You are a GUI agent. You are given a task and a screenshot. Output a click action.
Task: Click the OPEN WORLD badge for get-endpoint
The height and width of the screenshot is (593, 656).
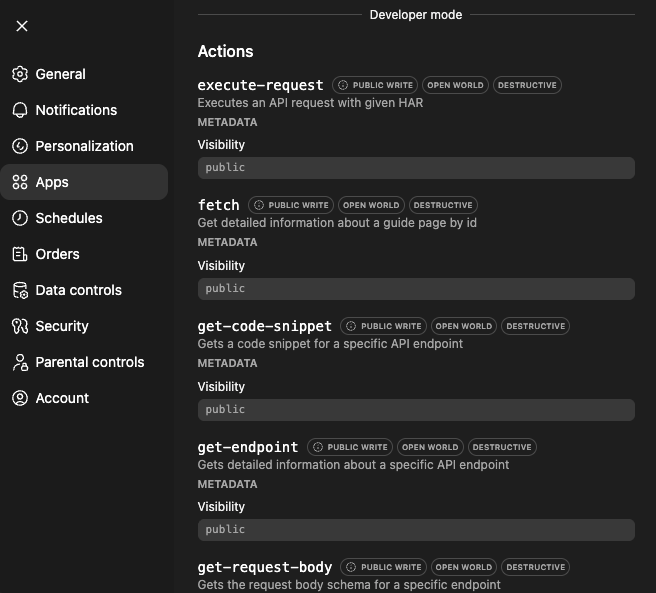click(430, 447)
